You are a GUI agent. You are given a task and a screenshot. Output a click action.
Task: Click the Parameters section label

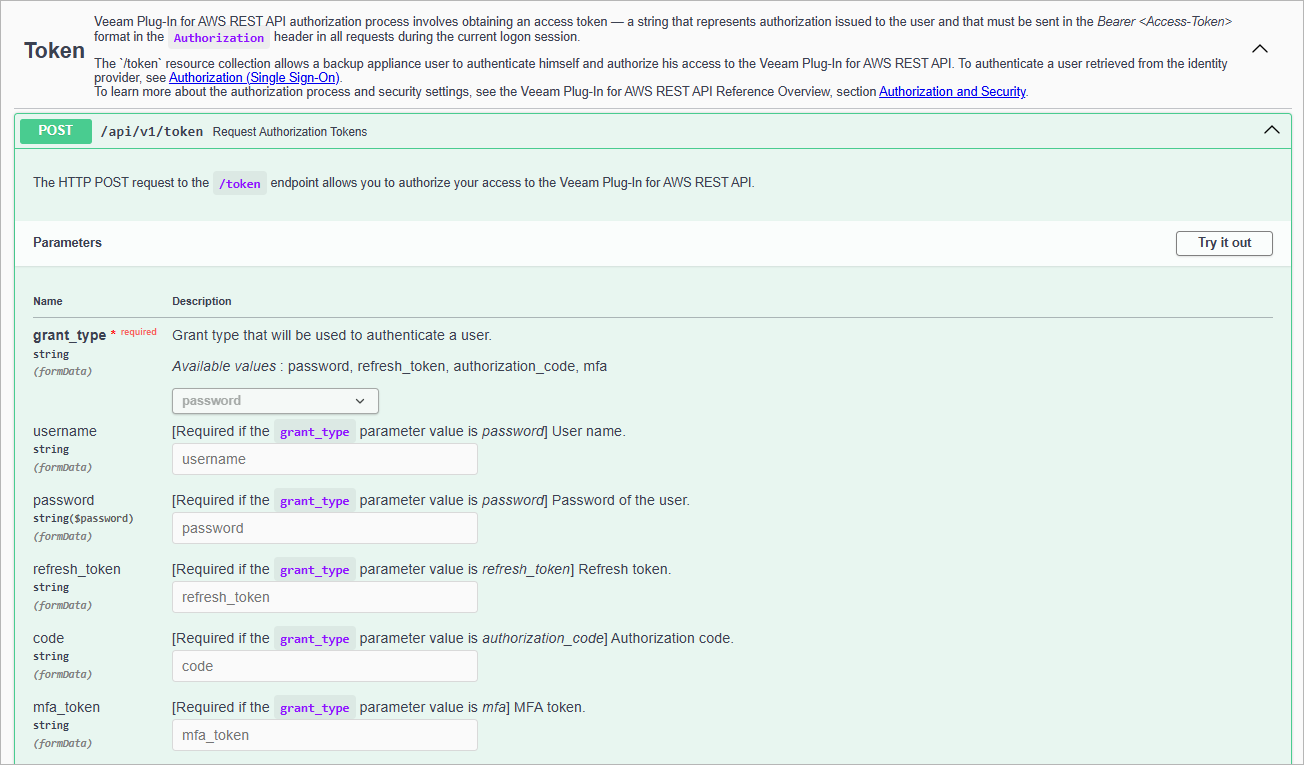pos(67,243)
